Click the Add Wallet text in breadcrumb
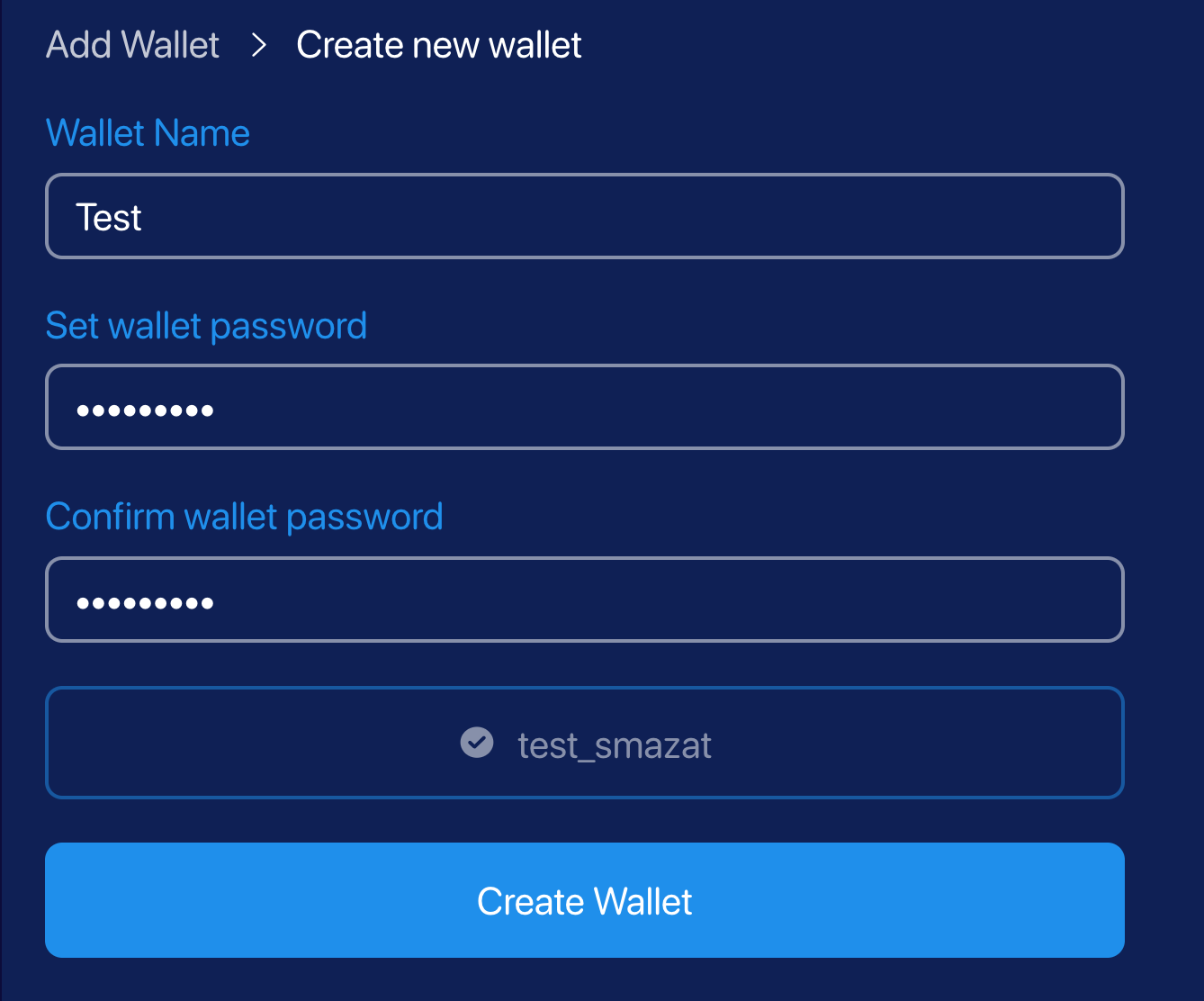The image size is (1204, 1001). (x=132, y=45)
